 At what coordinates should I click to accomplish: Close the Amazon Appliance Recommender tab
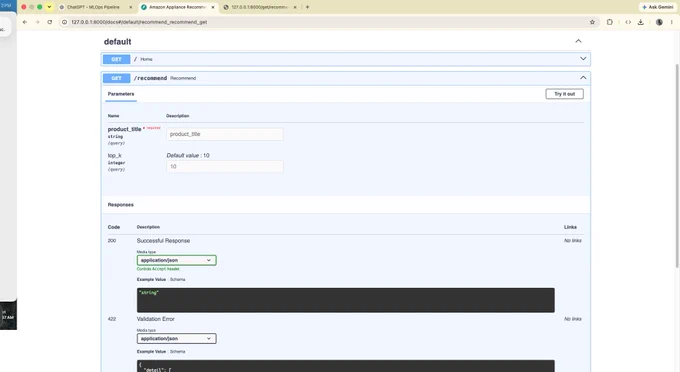click(212, 7)
